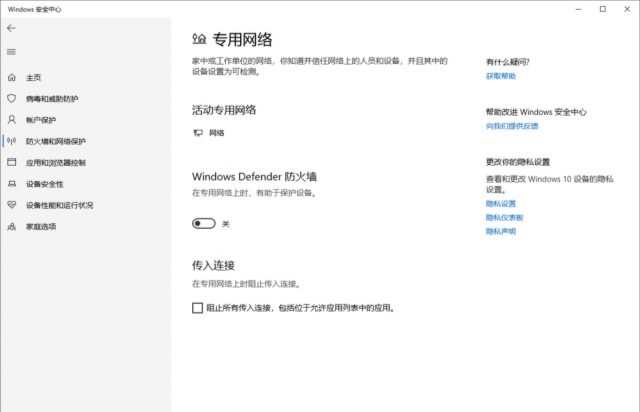Go back with the back arrow
Screen dimensions: 640x412
[x=11, y=28]
